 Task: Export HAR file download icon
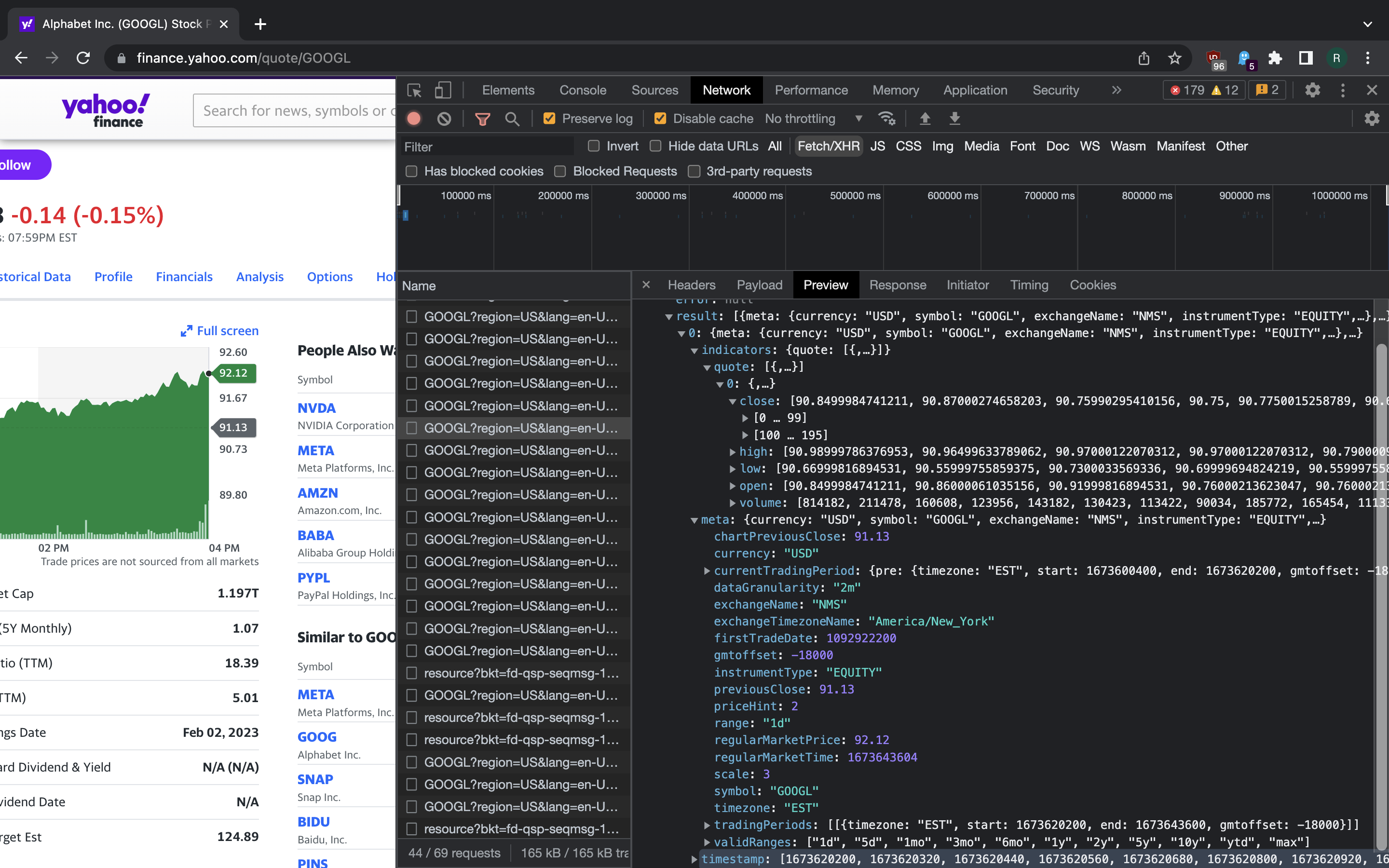click(x=954, y=119)
